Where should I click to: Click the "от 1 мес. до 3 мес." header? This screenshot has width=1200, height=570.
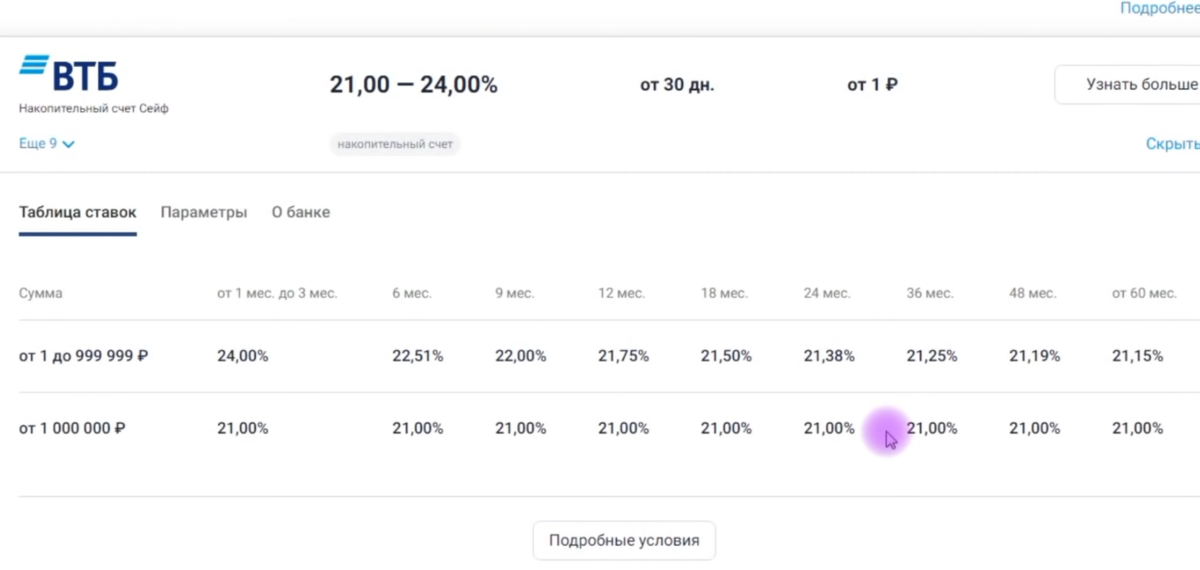(x=277, y=293)
